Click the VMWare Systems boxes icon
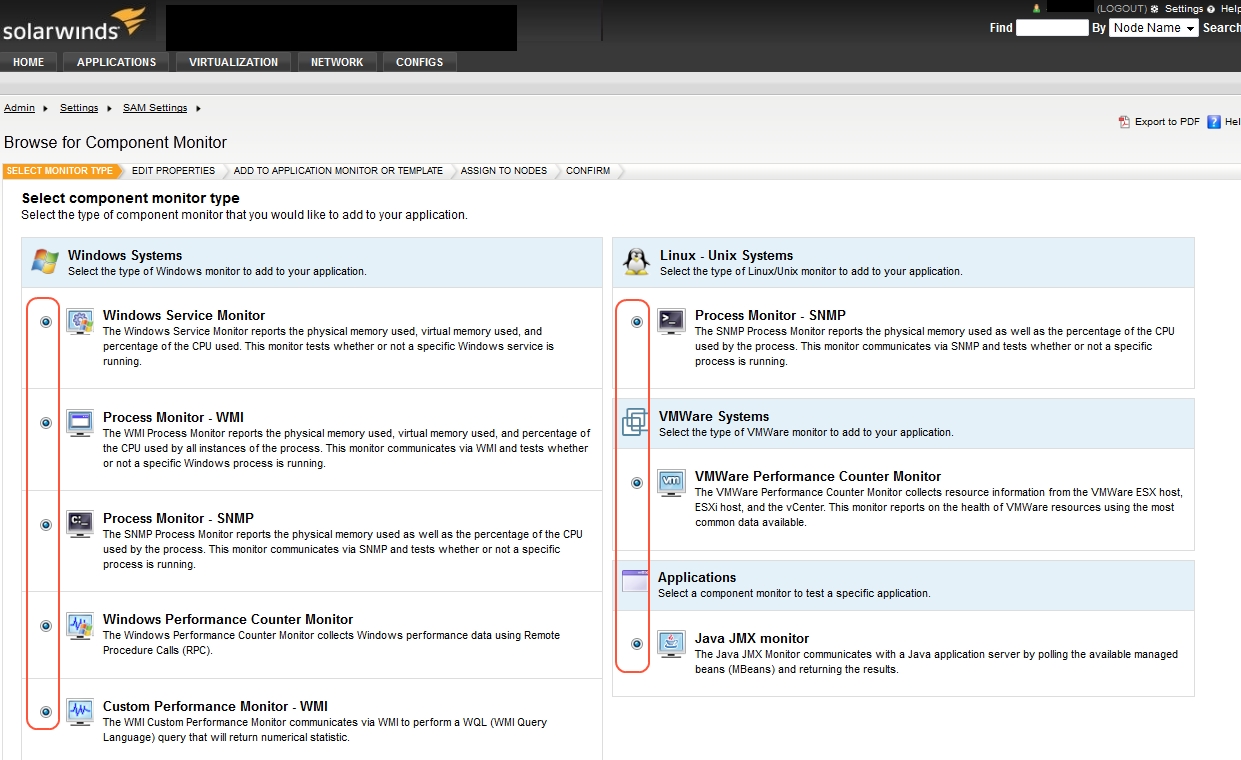The width and height of the screenshot is (1241, 760). click(635, 422)
